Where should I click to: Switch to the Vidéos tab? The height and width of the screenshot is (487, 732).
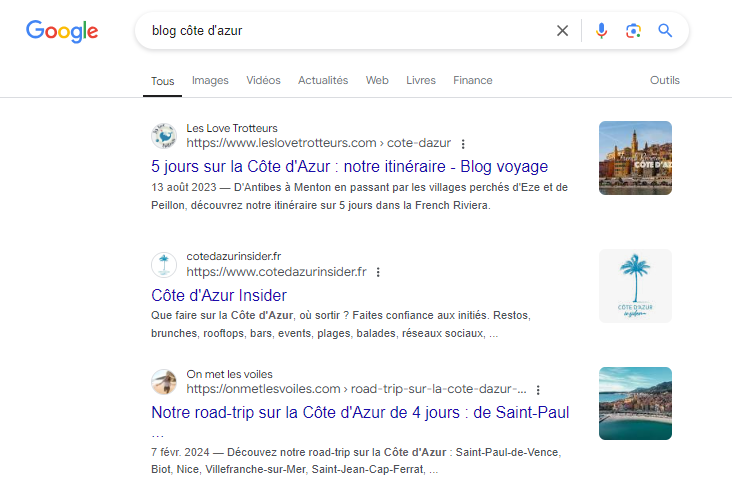point(263,80)
